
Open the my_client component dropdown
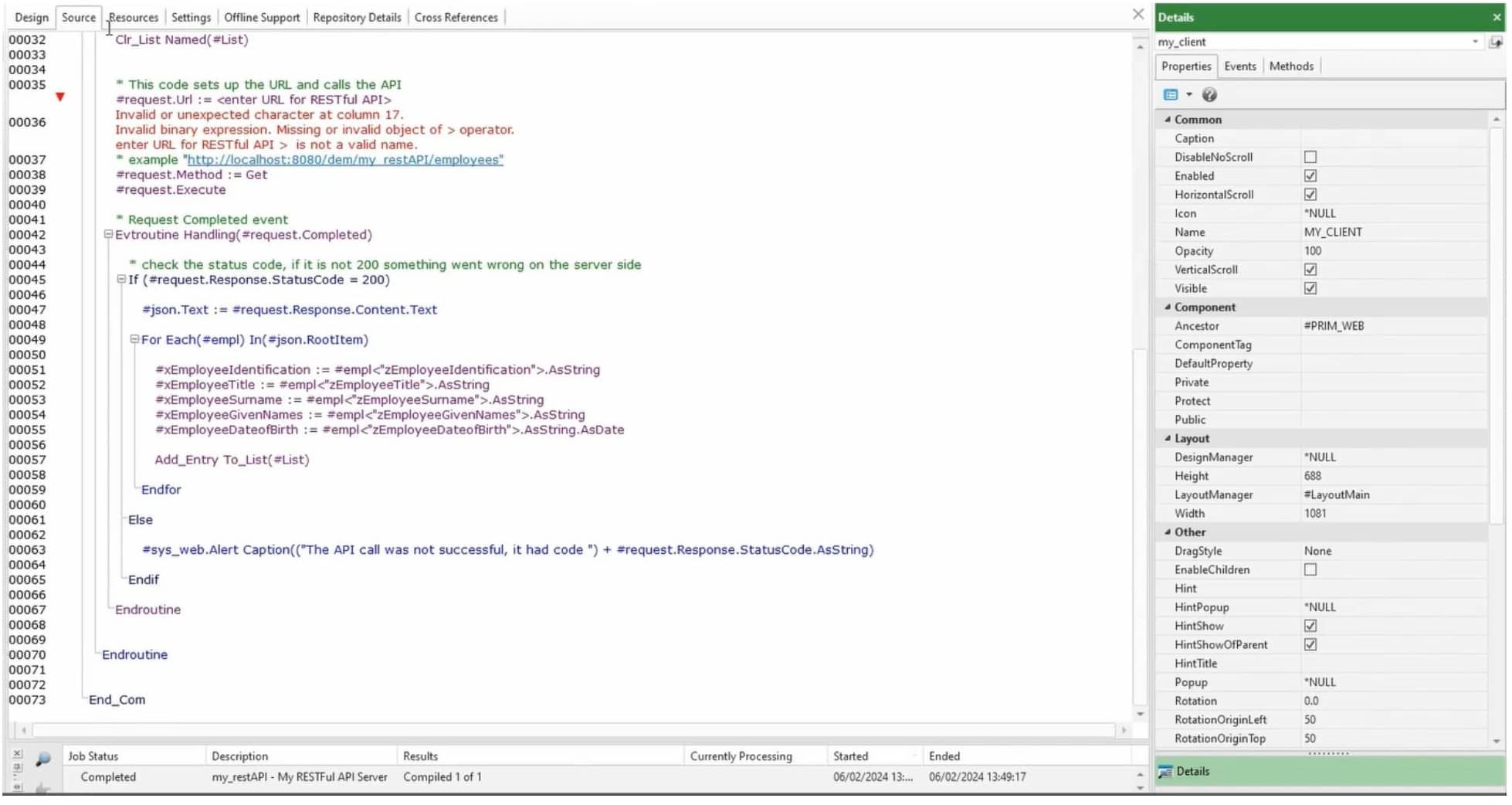click(x=1475, y=42)
